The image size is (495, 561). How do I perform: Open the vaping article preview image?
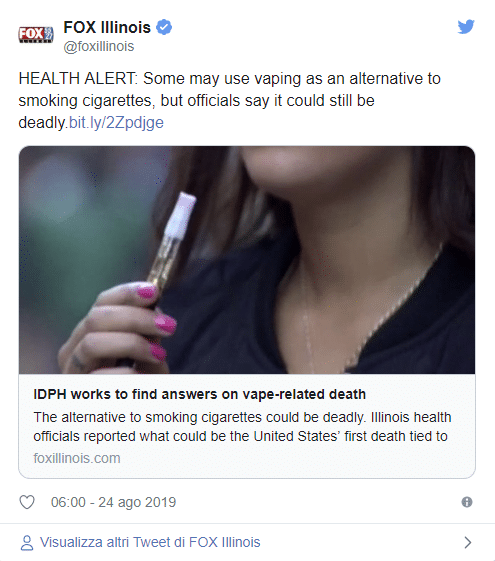(247, 260)
